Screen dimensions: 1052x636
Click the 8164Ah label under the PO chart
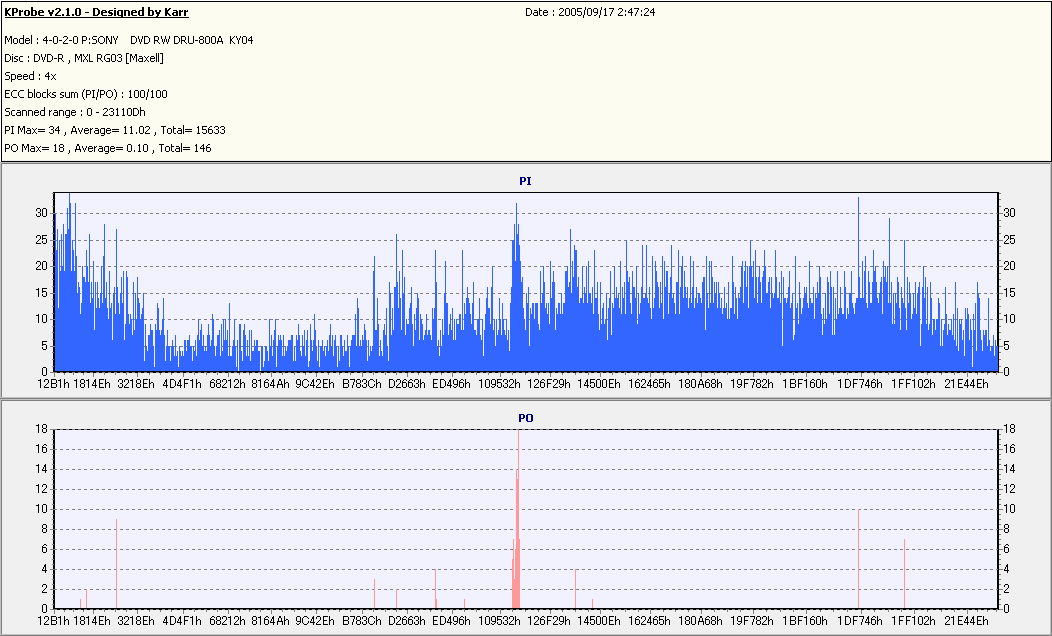[x=270, y=621]
